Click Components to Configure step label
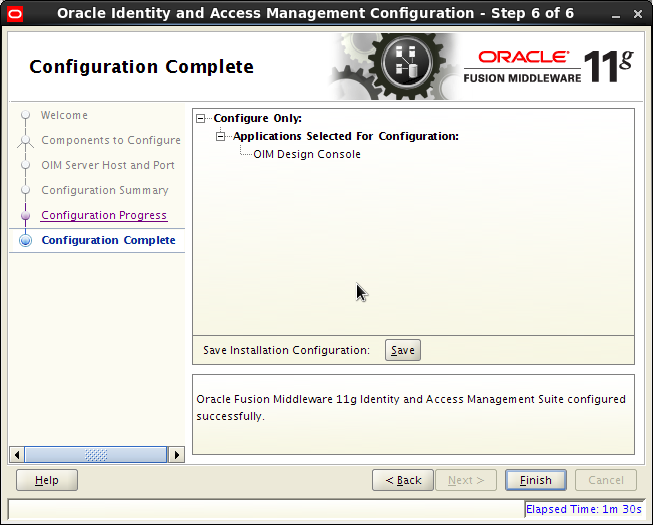The height and width of the screenshot is (525, 653). (111, 140)
